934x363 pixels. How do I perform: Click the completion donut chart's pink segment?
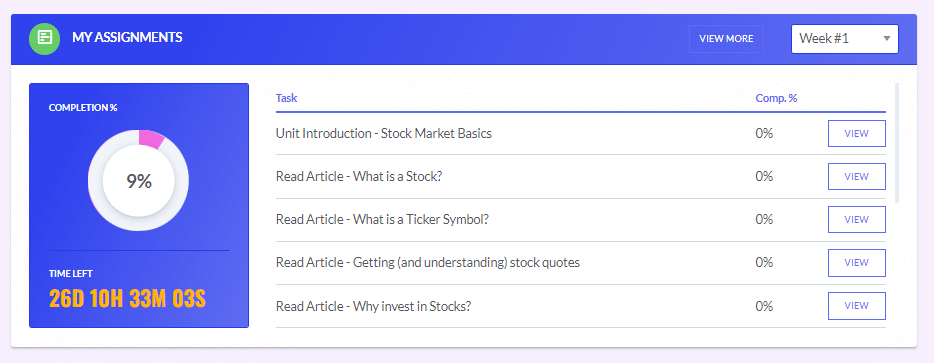tap(151, 139)
